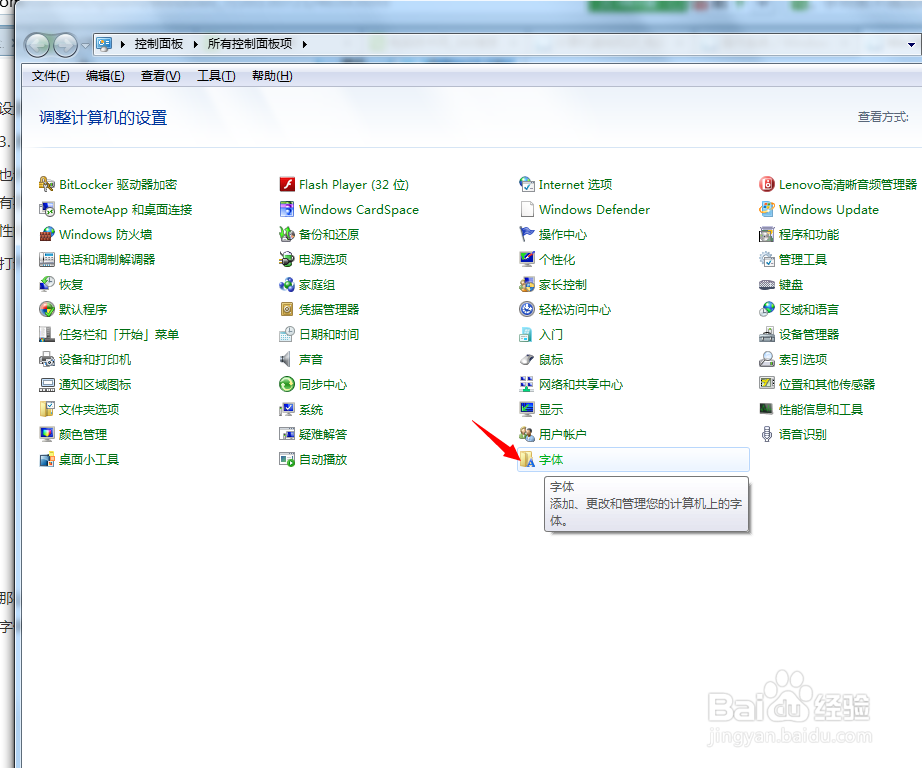
Task: Open Internet 选项
Action: click(x=574, y=184)
